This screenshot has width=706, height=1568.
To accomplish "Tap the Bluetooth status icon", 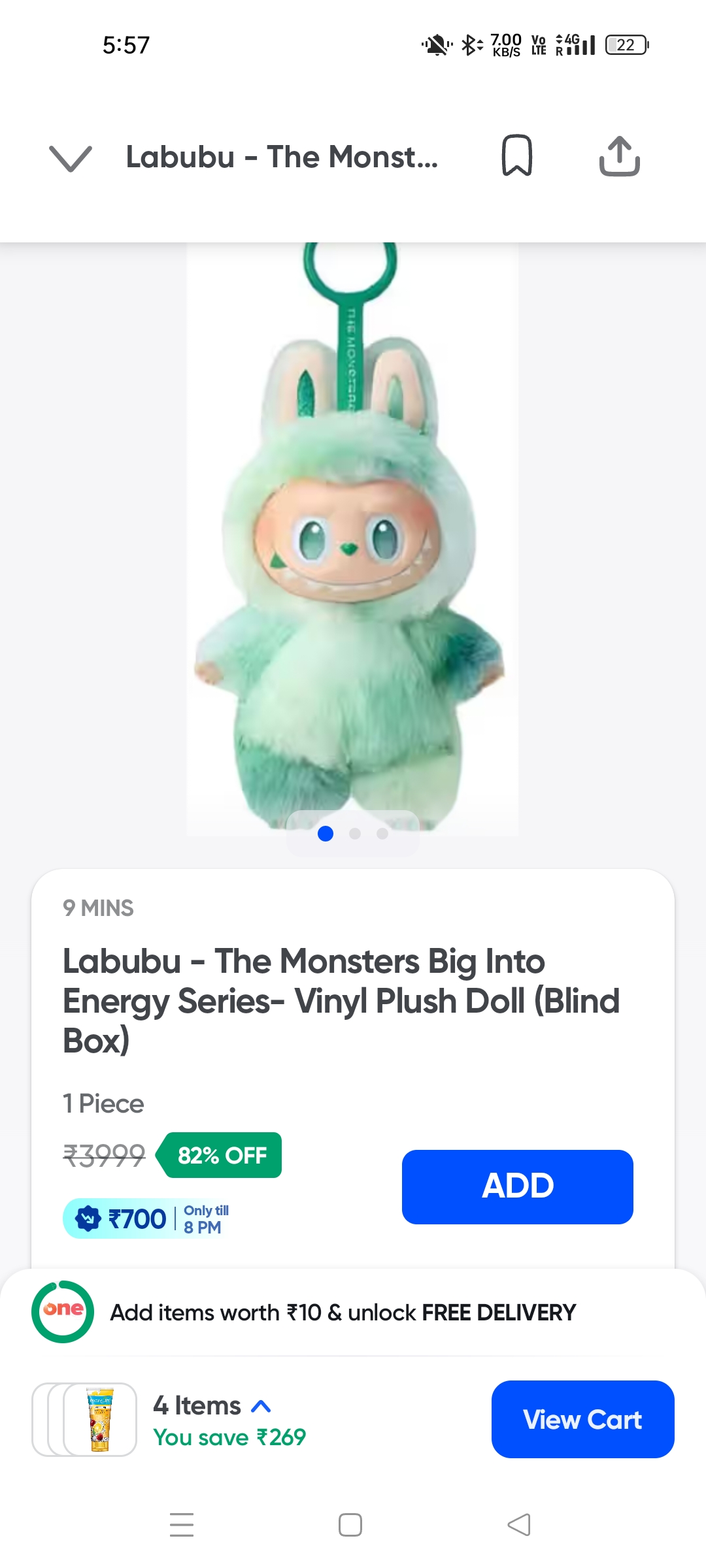I will [x=470, y=45].
